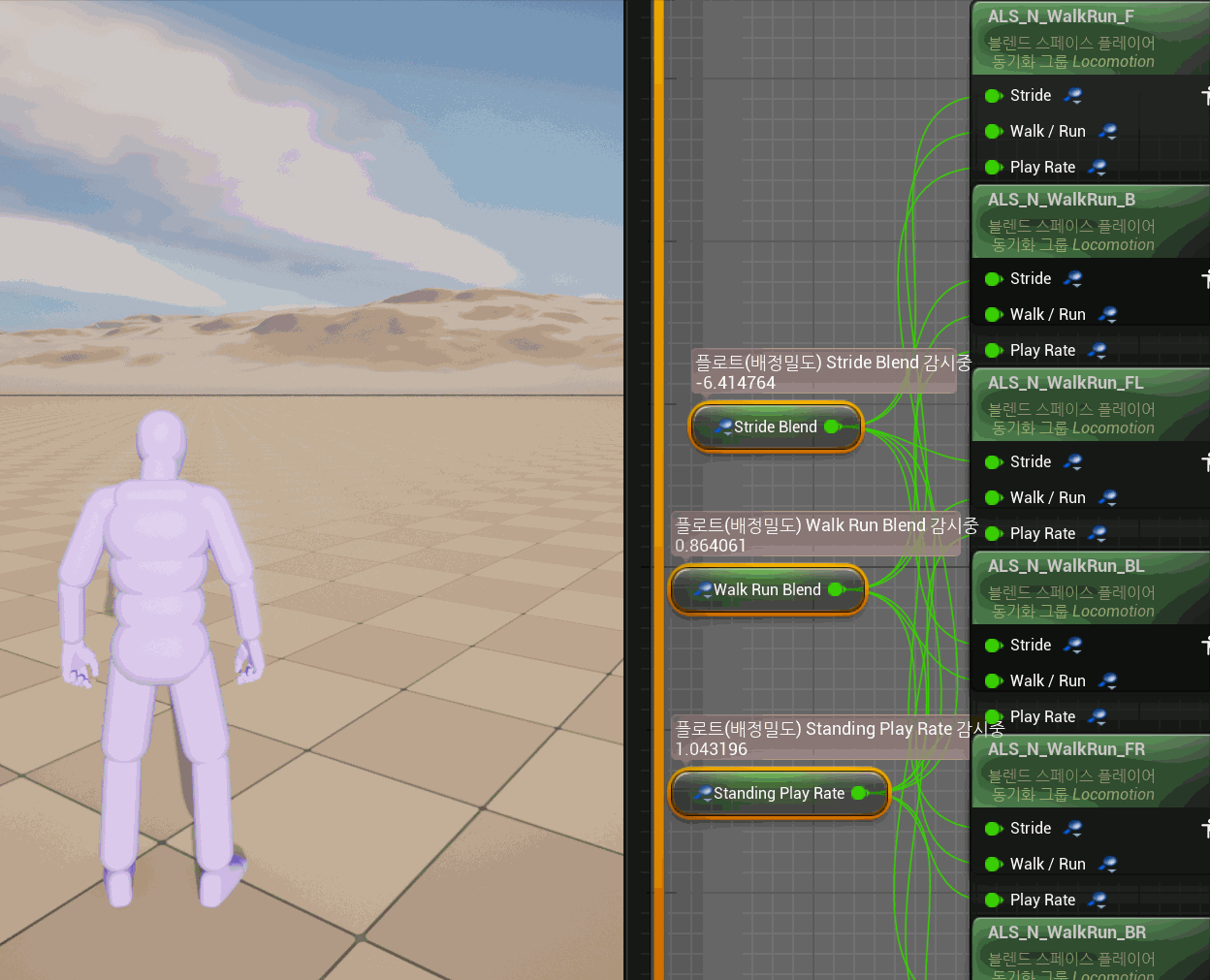Click the watch icon beside Stride in ALS_N_WalkRun_FR

coord(1072,828)
